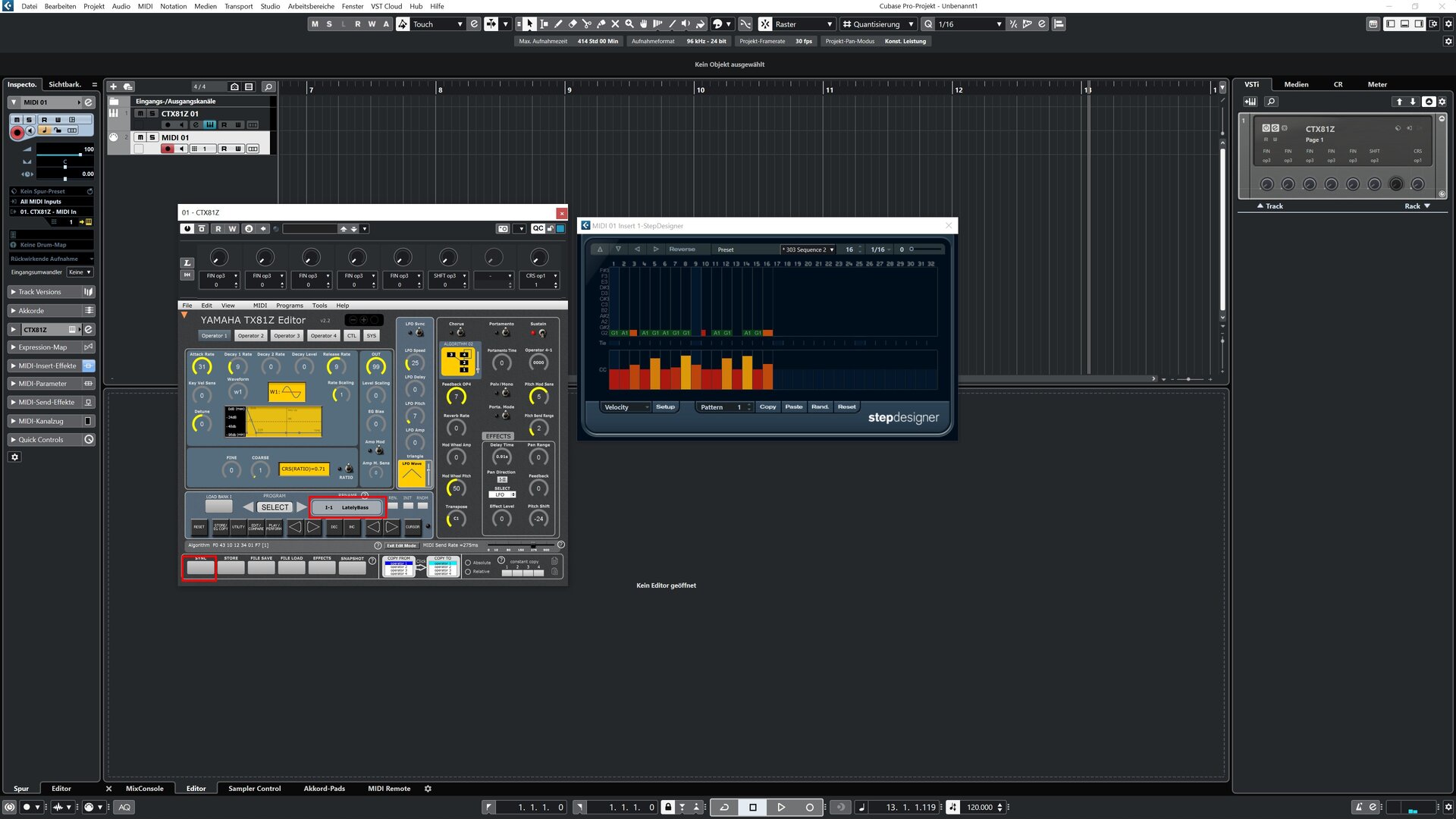The width and height of the screenshot is (1456, 819).
Task: Solo the CTX81Z 01 track
Action: (152, 114)
